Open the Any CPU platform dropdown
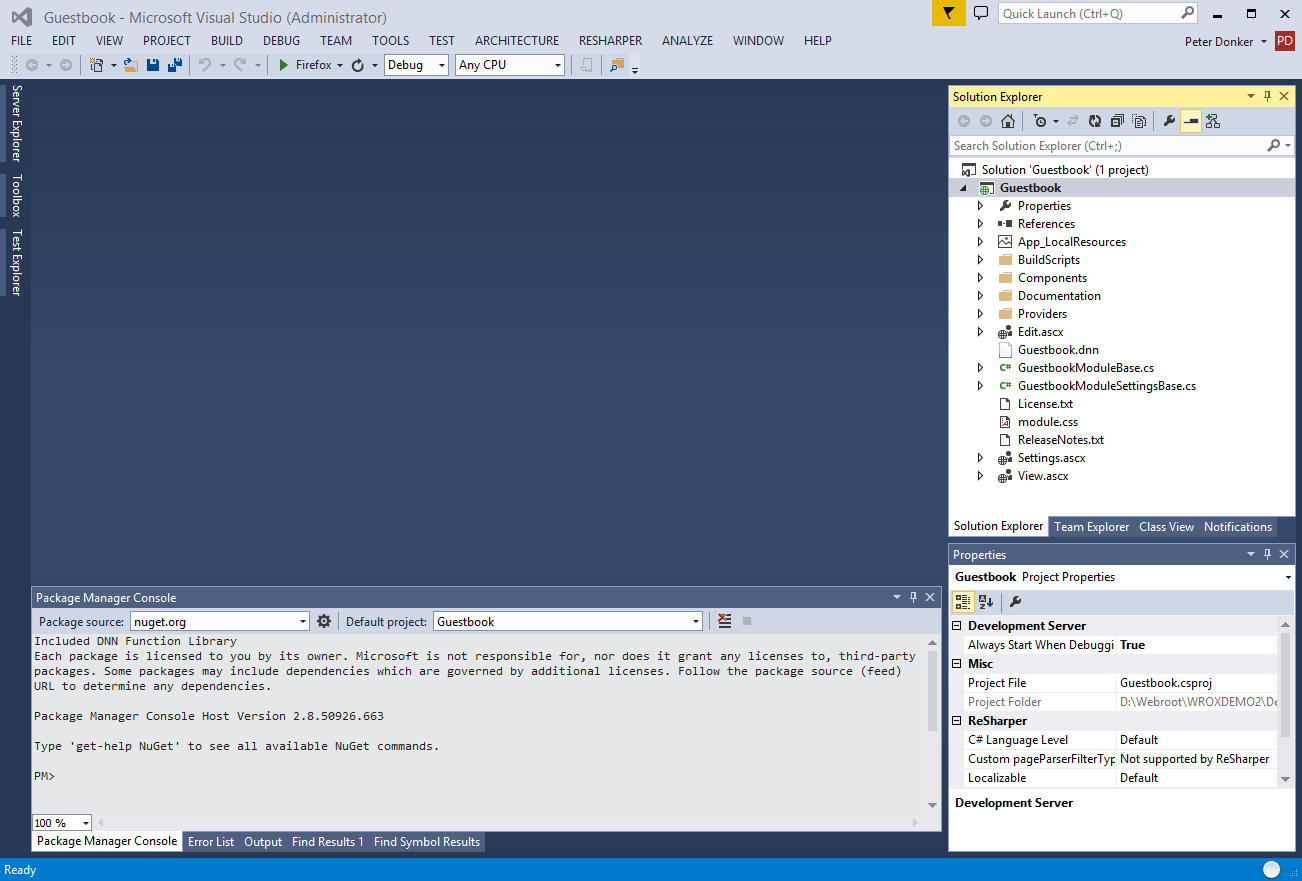 tap(510, 65)
